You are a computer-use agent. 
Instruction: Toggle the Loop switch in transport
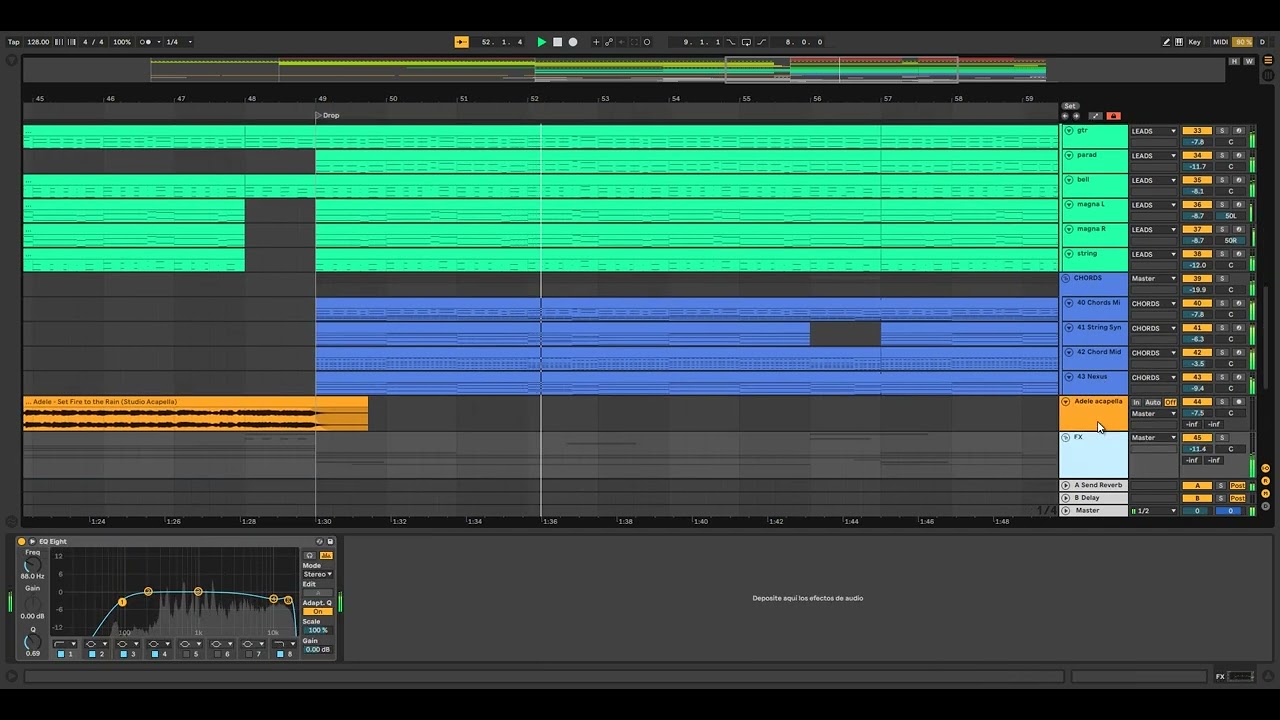click(x=746, y=42)
